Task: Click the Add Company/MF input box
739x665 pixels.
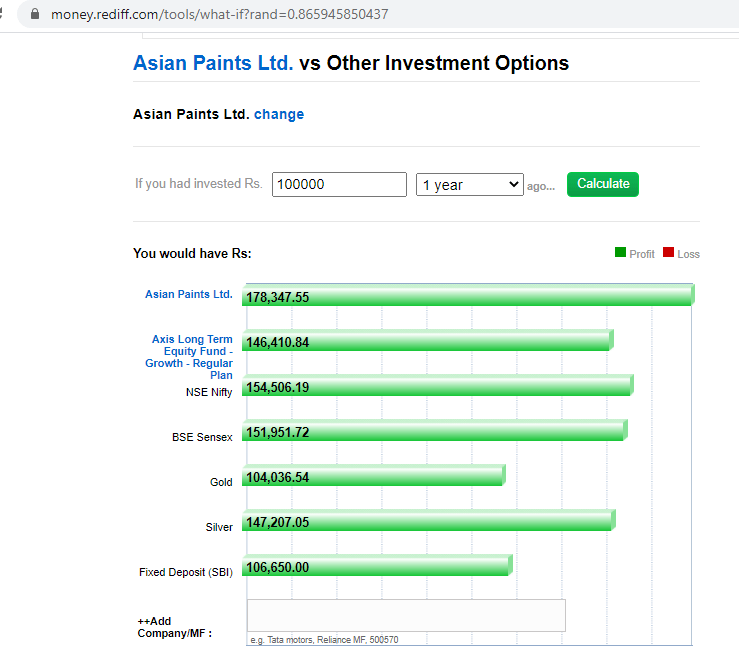Action: 406,616
